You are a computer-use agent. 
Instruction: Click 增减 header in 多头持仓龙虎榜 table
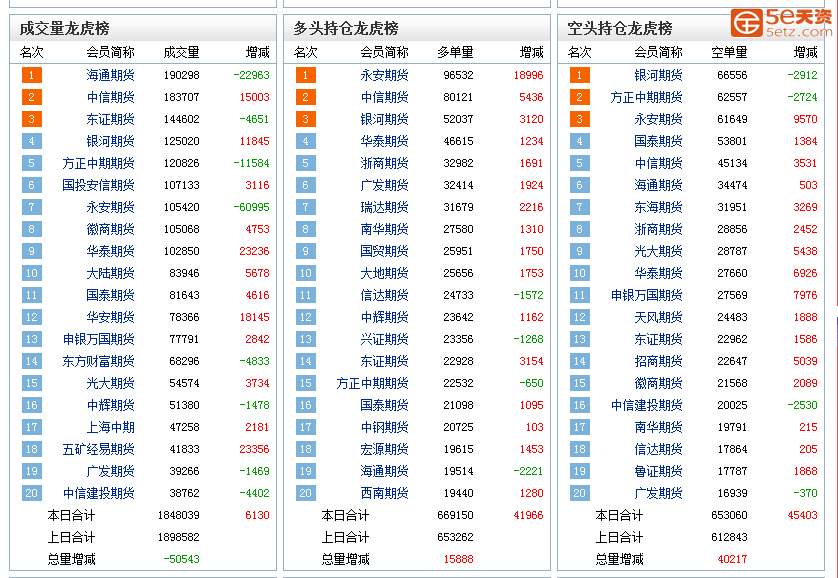click(x=532, y=52)
